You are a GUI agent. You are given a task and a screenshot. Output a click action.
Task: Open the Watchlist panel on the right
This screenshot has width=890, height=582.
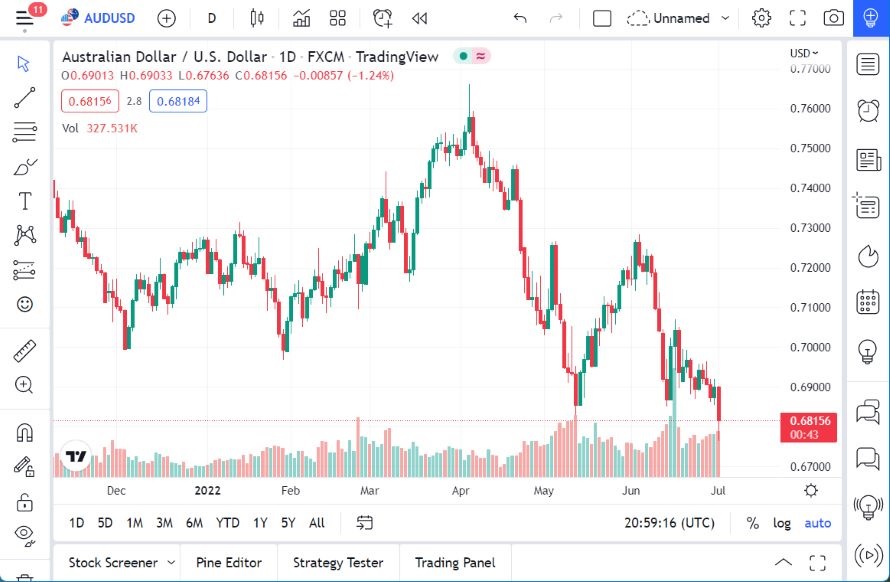pyautogui.click(x=866, y=64)
